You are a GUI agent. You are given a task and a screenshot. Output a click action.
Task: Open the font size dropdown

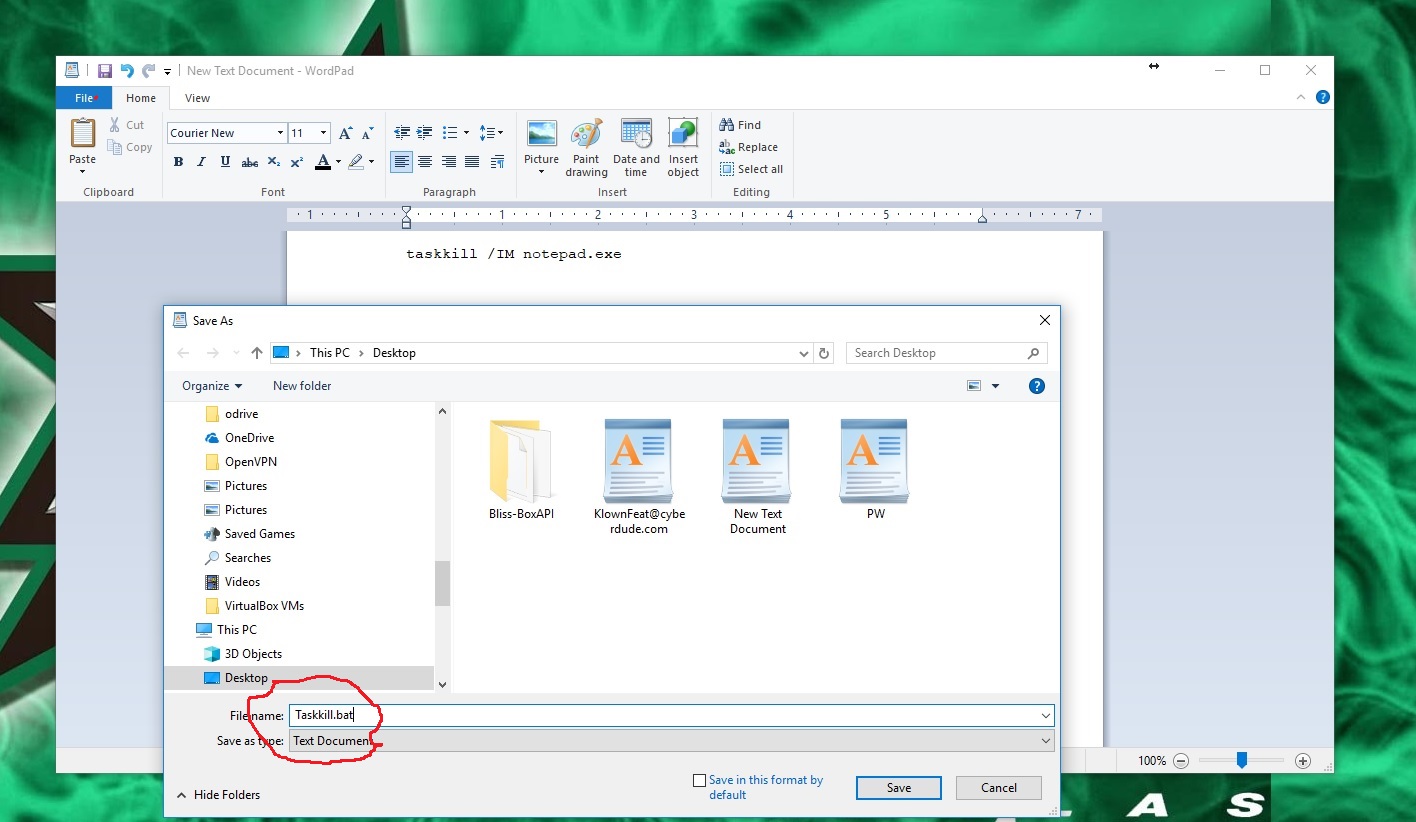tap(323, 133)
